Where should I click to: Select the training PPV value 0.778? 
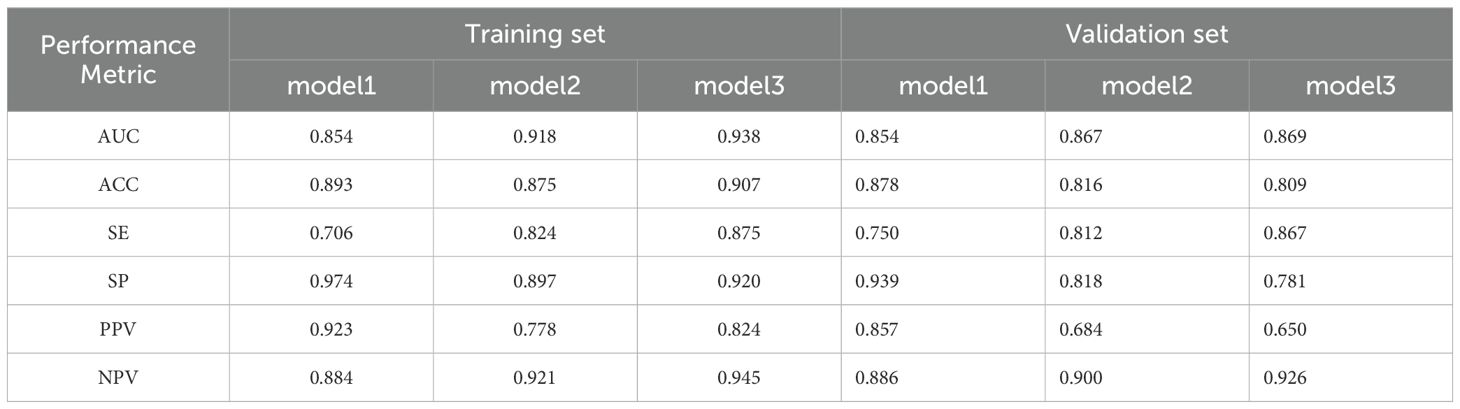pos(535,329)
